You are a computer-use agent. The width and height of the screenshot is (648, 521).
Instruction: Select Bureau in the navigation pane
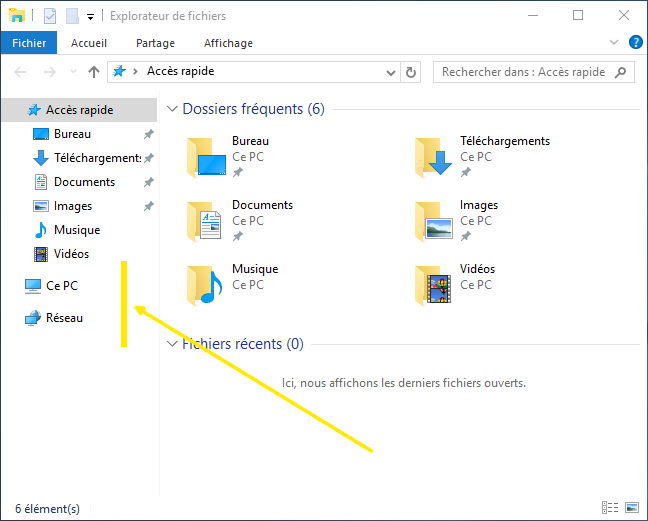pos(72,134)
